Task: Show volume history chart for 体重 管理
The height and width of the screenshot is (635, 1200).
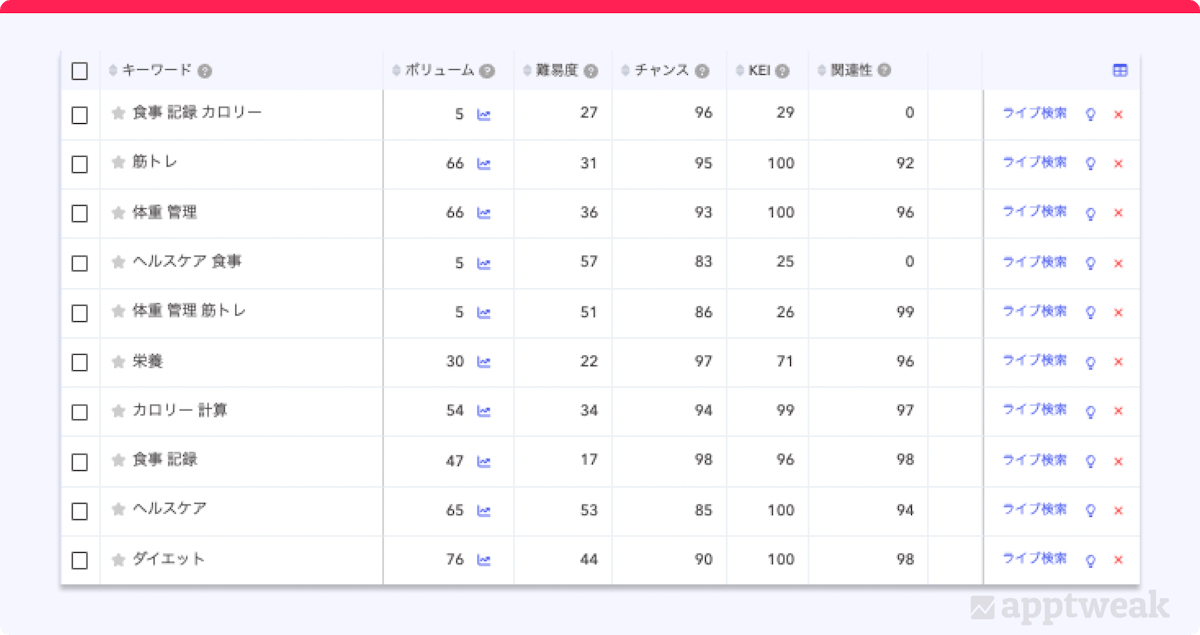Action: click(x=484, y=213)
